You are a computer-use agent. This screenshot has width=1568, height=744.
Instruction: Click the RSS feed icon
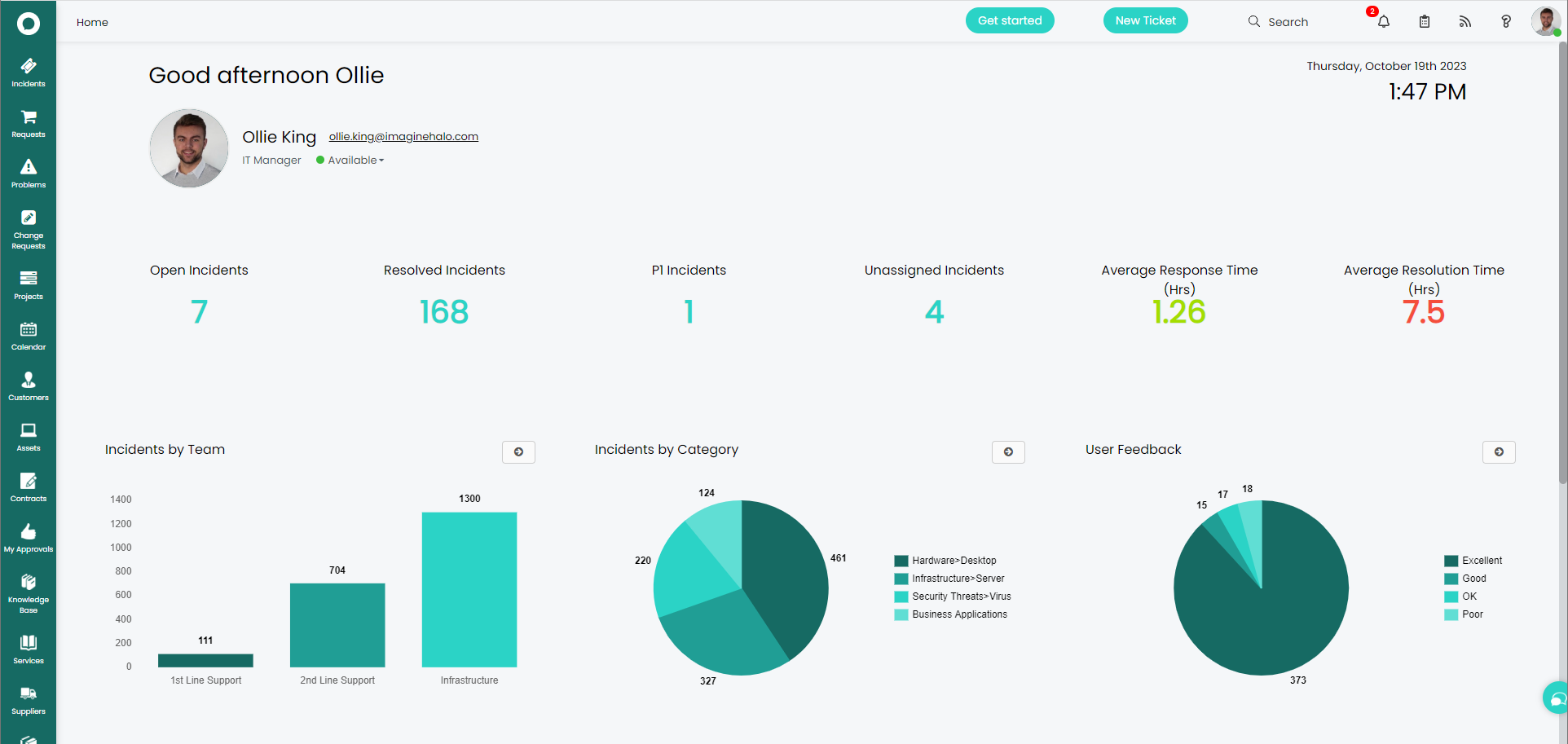click(x=1464, y=21)
